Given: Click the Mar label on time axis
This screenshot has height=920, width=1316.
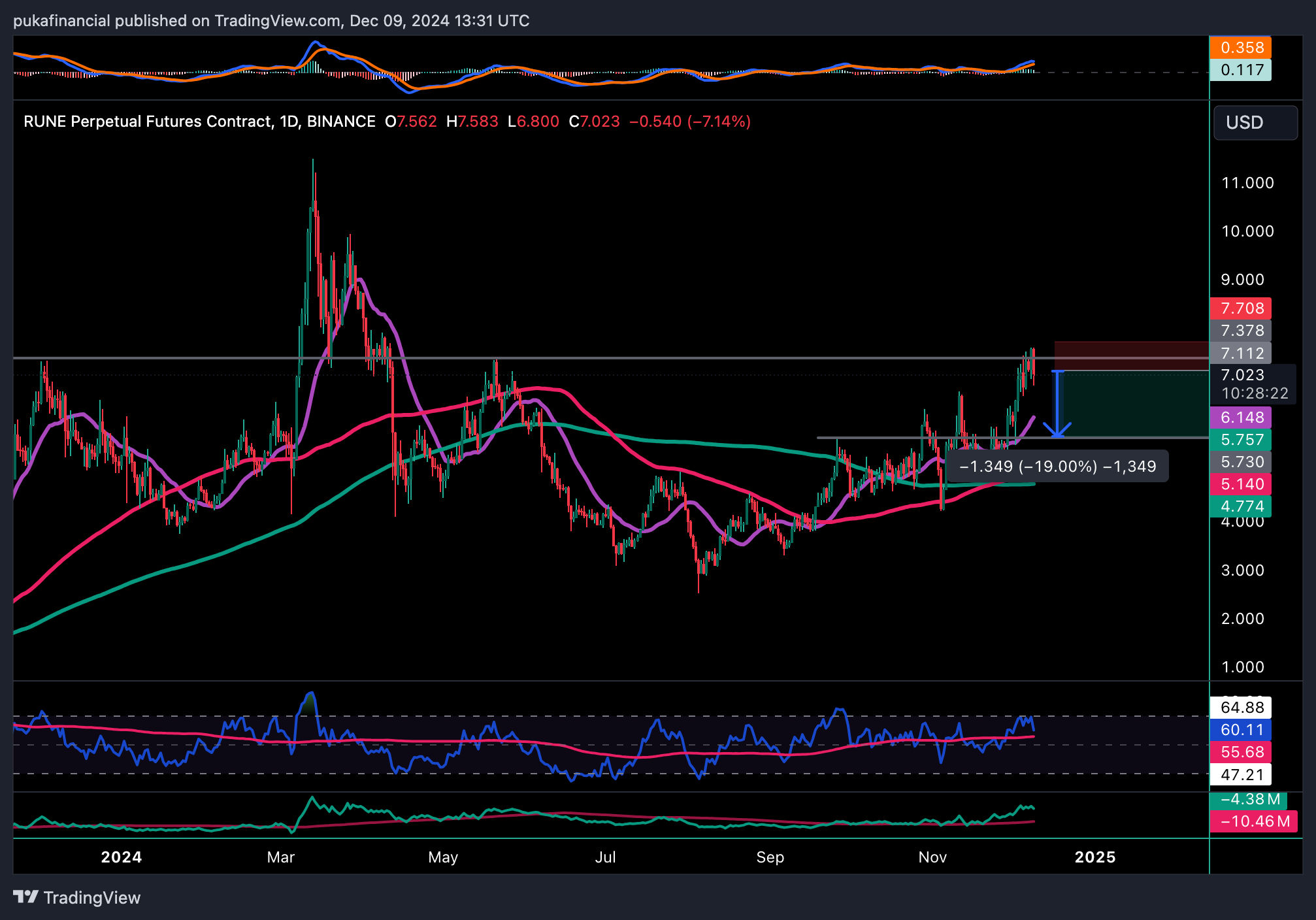Looking at the screenshot, I should coord(281,857).
